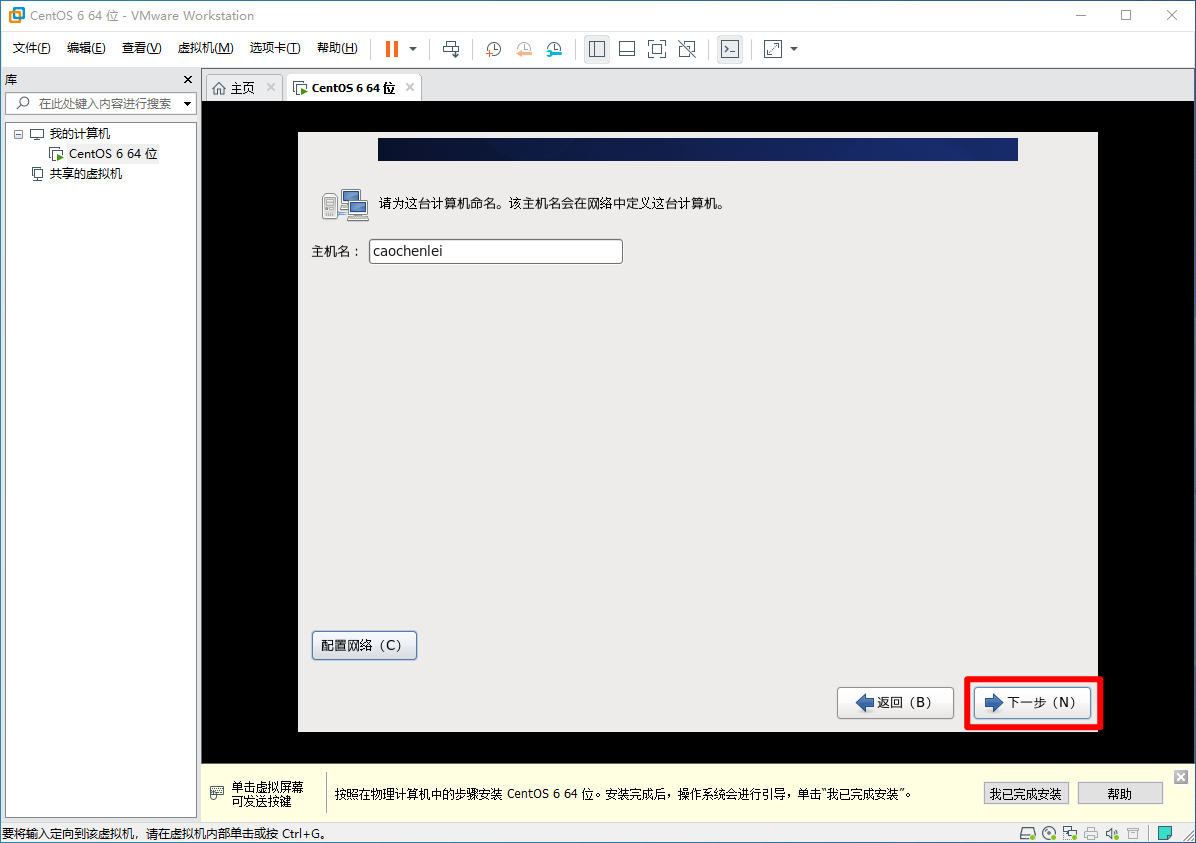Open the stretch display dropdown arrow
The image size is (1196, 843).
[x=794, y=49]
